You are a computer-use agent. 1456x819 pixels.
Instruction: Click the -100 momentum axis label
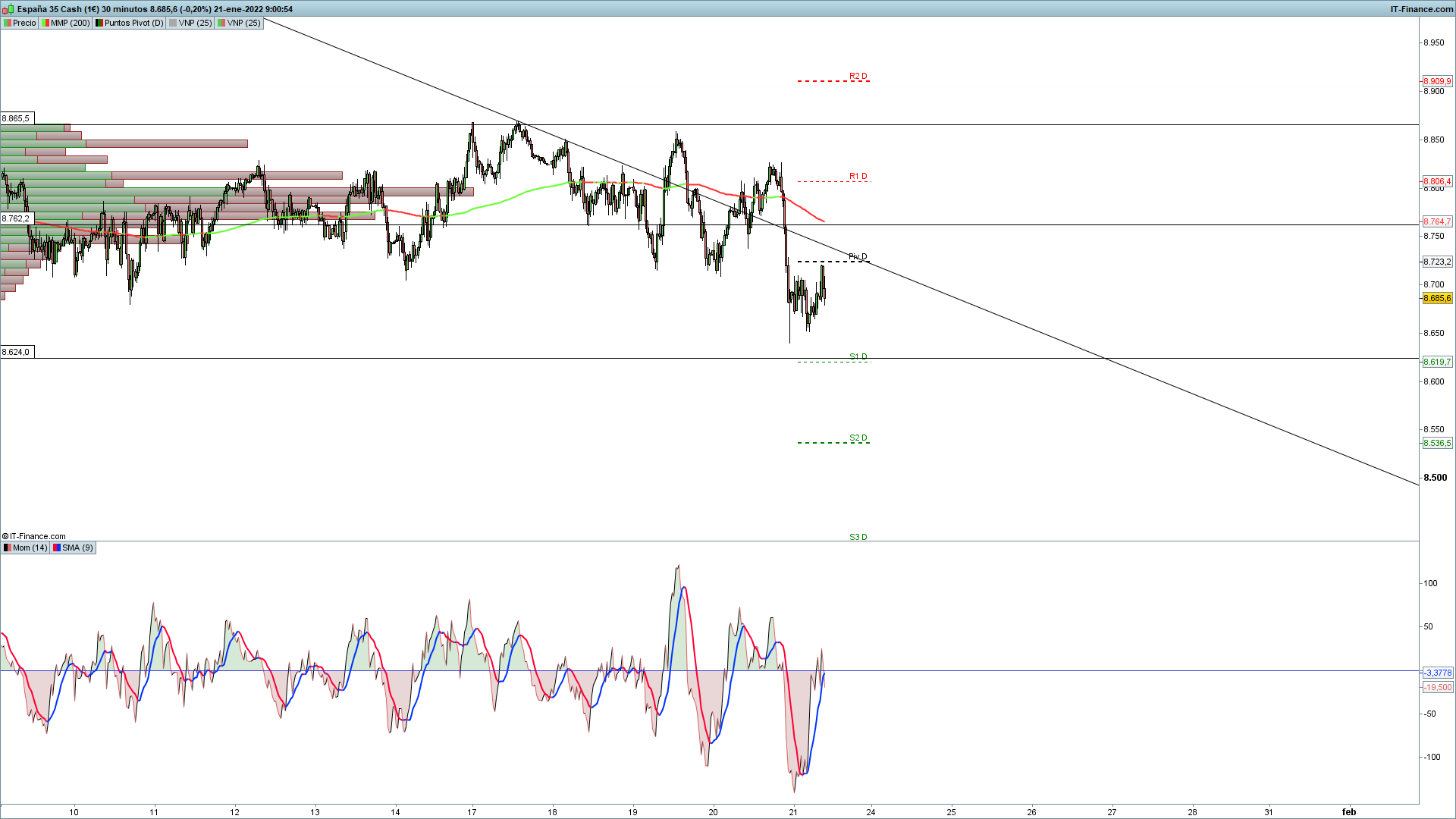click(1432, 757)
